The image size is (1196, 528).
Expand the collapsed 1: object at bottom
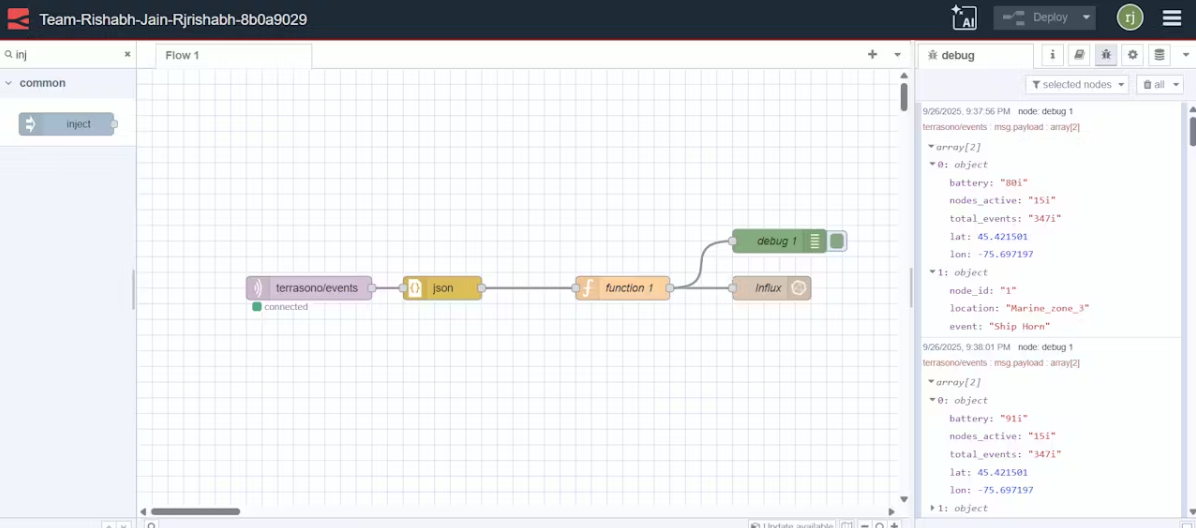[x=932, y=508]
